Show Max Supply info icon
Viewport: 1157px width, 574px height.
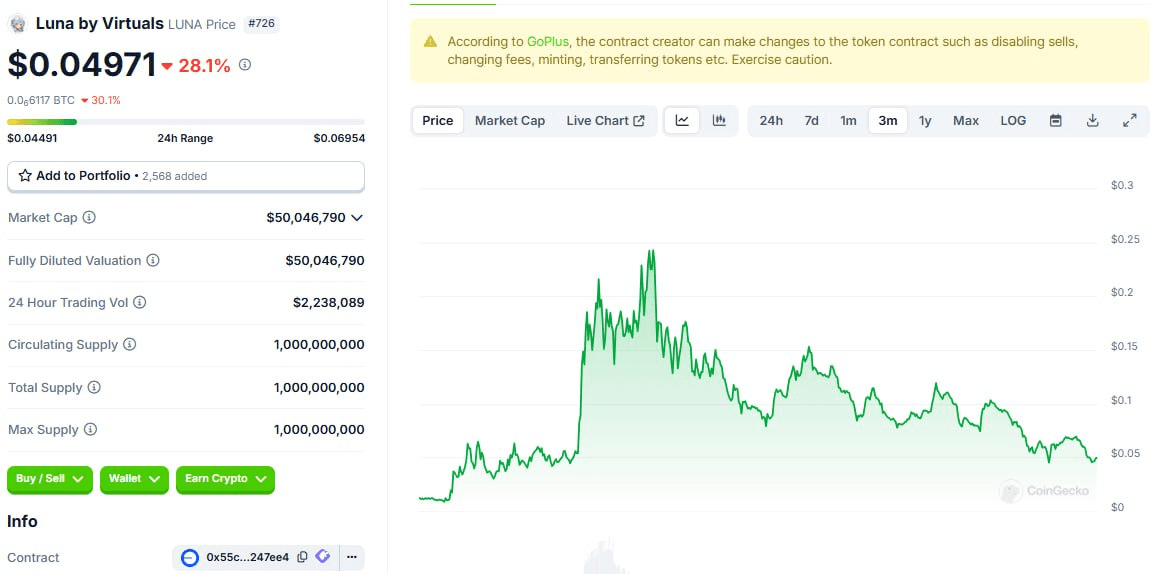coord(90,429)
